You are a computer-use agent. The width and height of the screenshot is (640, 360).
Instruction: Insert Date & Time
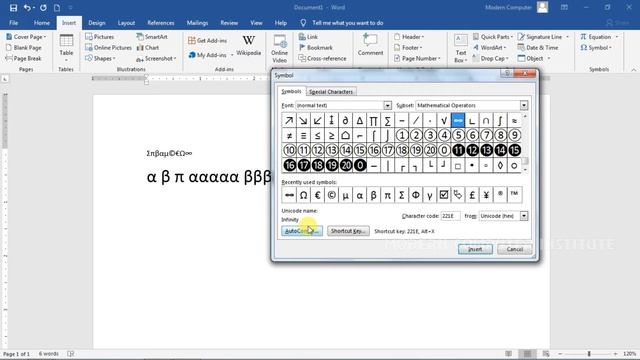(x=538, y=48)
